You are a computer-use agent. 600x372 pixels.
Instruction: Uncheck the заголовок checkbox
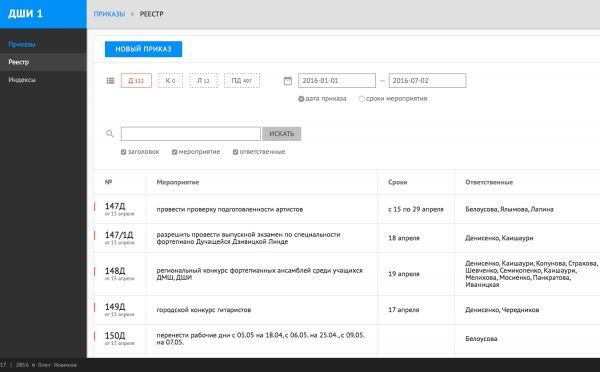124,152
